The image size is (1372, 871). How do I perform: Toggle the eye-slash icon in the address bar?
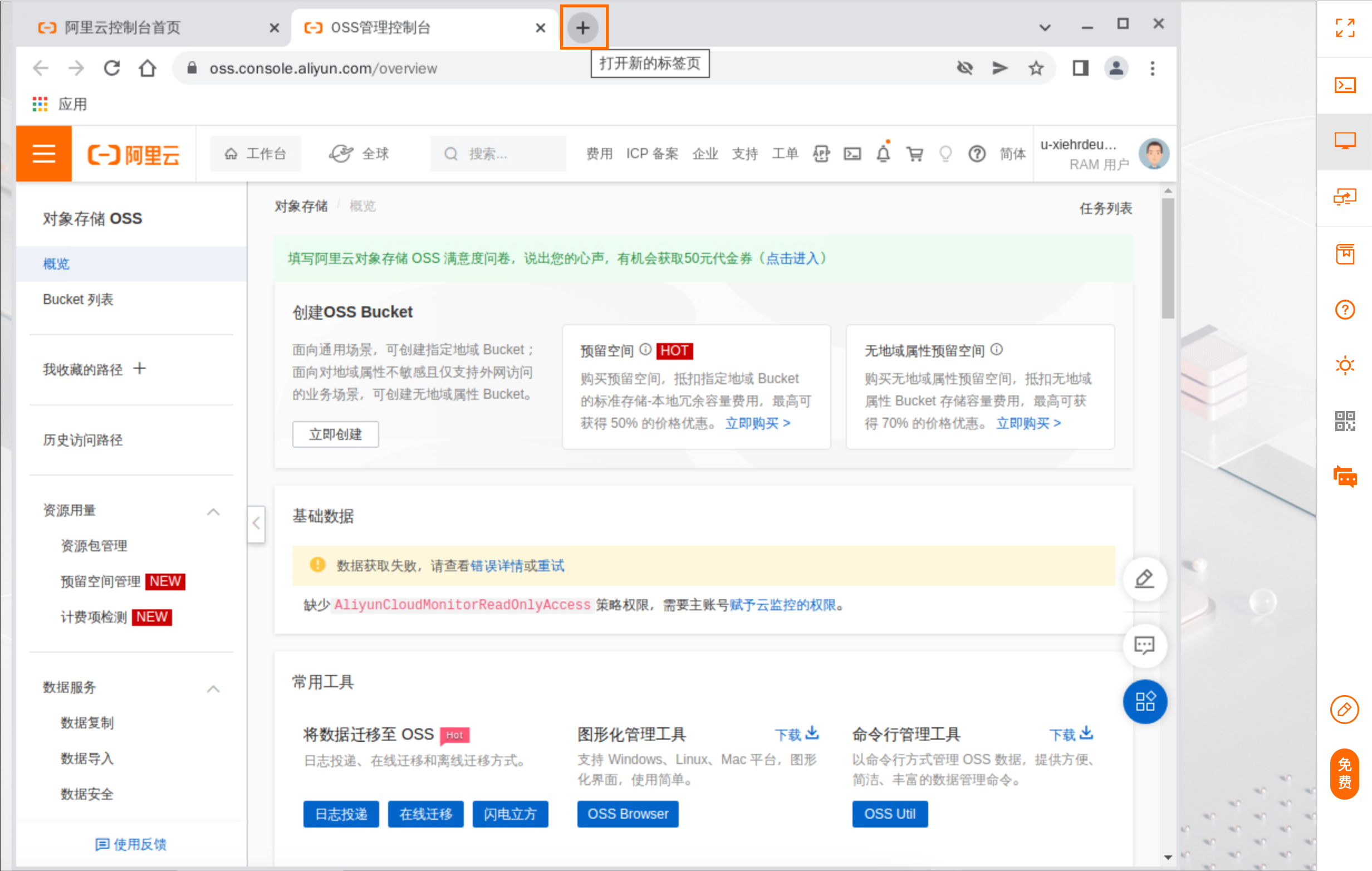(964, 68)
